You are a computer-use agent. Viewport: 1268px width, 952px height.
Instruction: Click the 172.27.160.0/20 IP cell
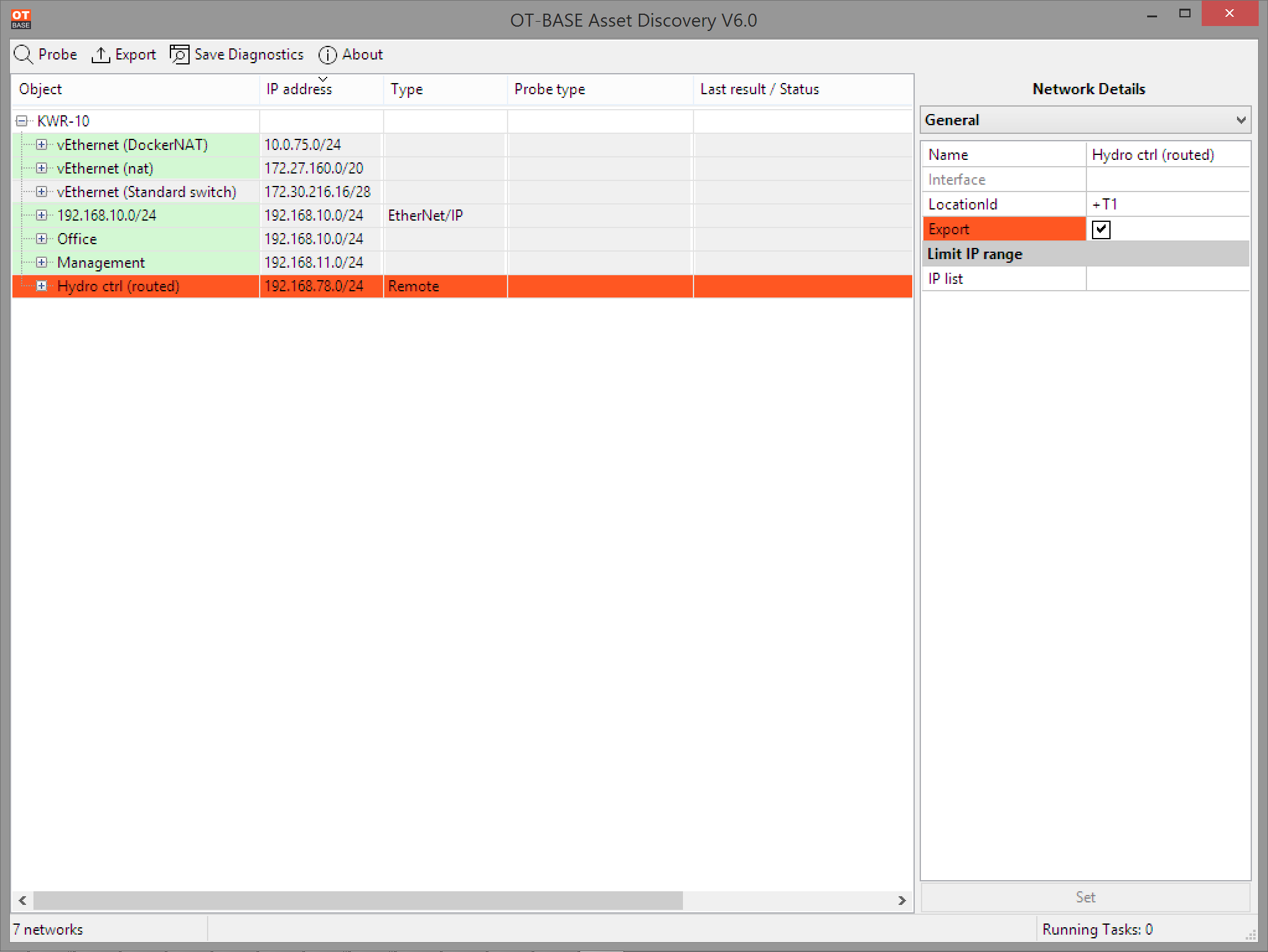coord(322,168)
